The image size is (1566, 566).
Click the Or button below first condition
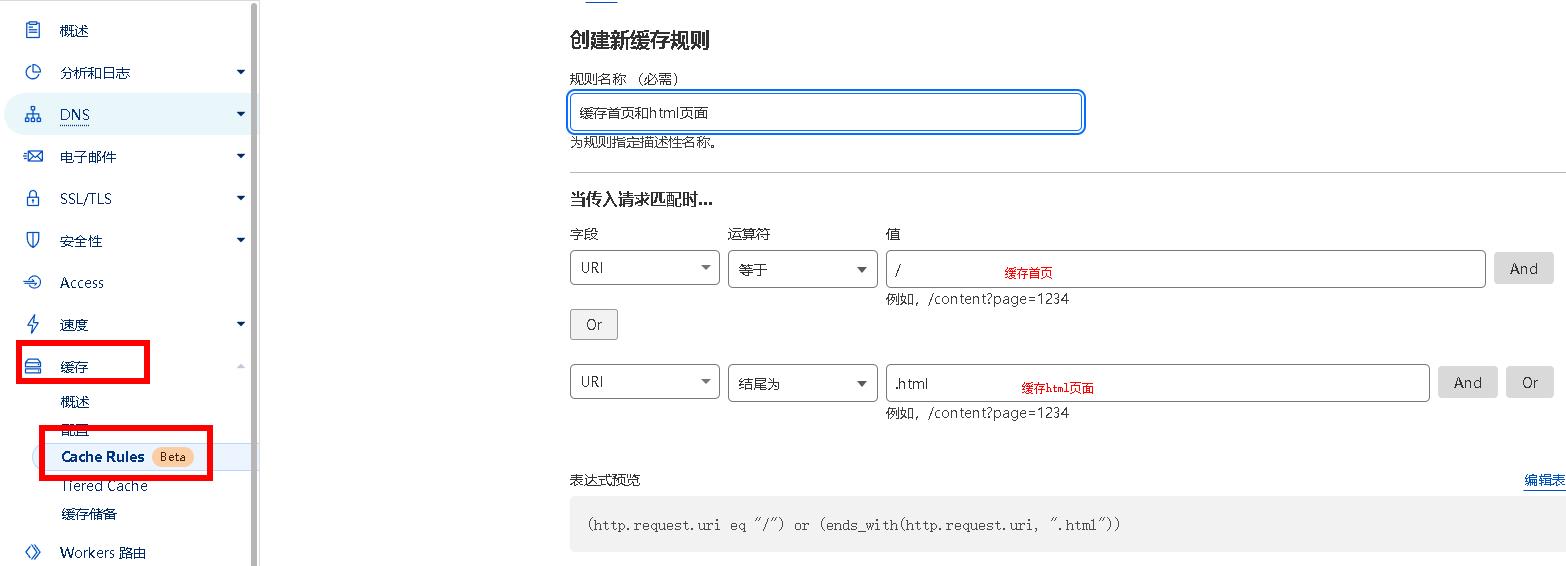(594, 325)
